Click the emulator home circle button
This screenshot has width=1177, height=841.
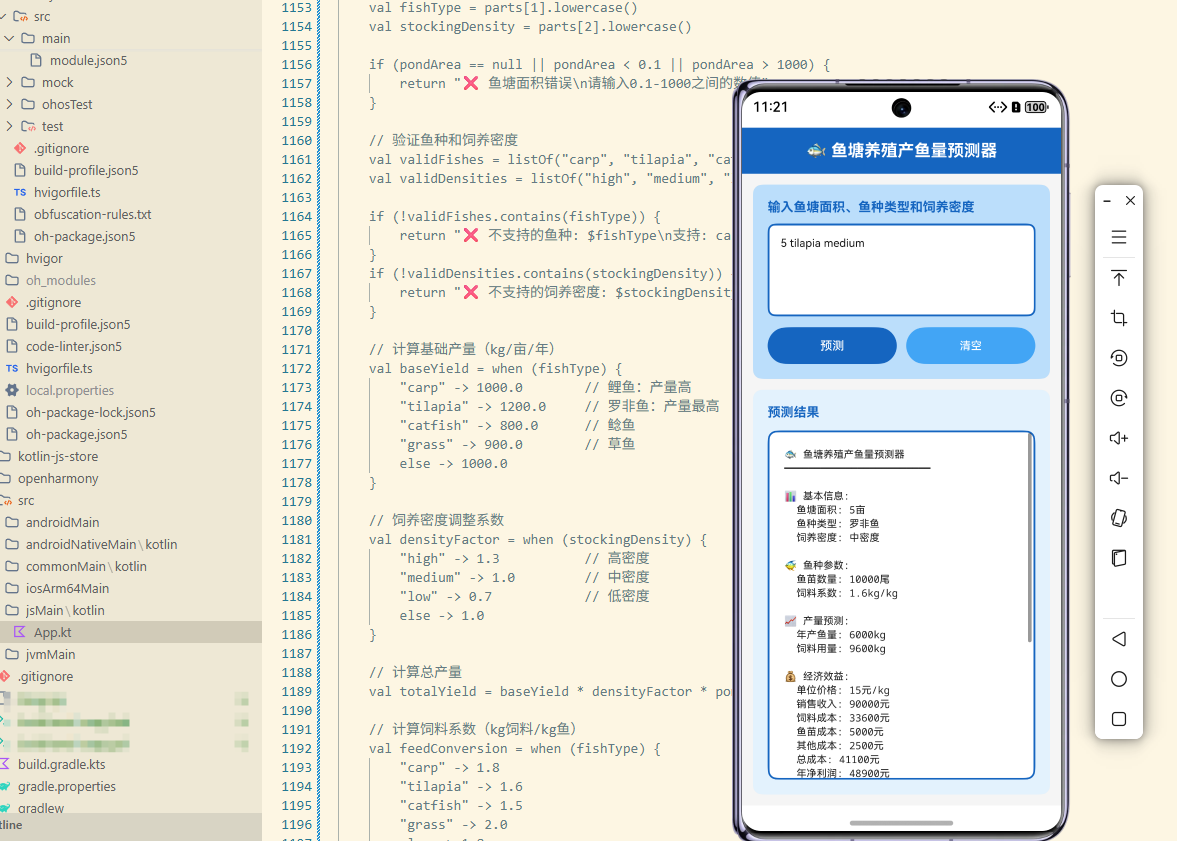point(1118,679)
